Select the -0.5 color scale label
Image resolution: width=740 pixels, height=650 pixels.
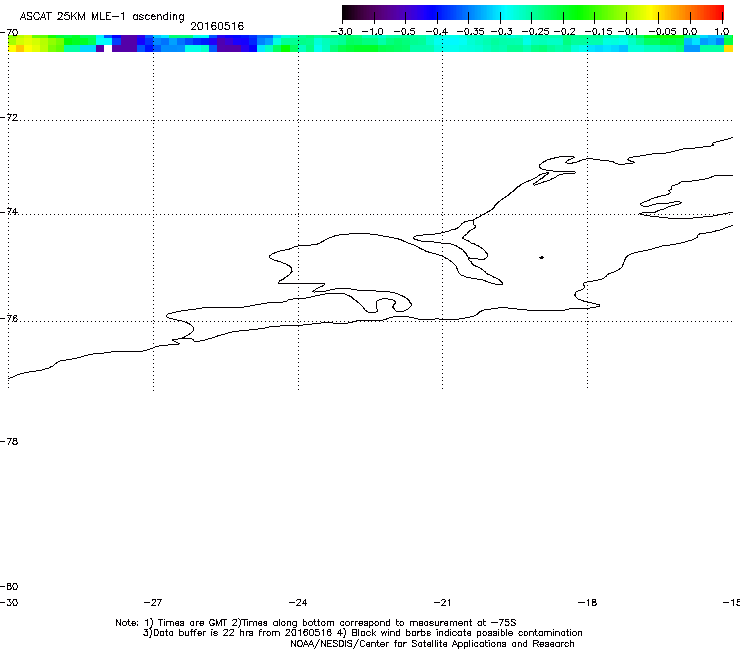[404, 32]
